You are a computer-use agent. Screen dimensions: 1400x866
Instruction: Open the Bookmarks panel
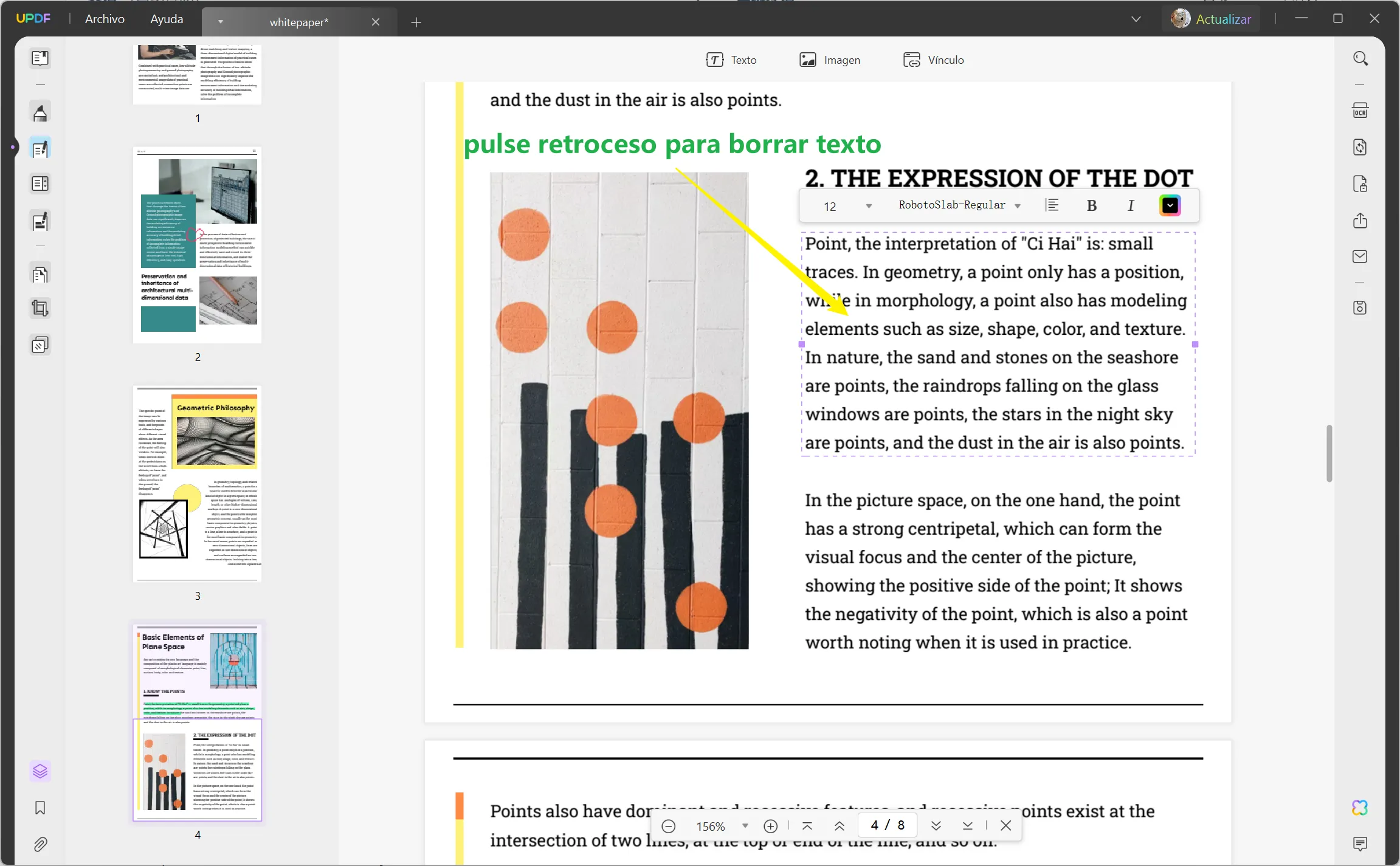(40, 808)
